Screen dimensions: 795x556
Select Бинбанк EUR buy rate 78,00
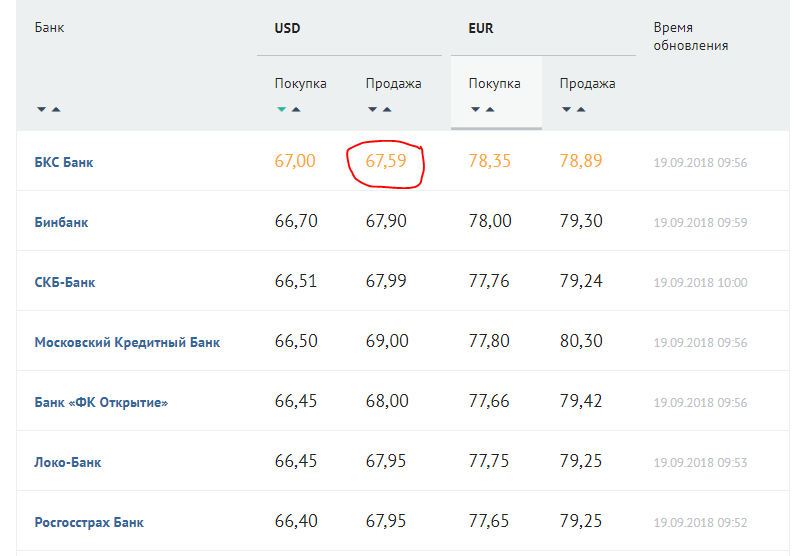point(490,221)
